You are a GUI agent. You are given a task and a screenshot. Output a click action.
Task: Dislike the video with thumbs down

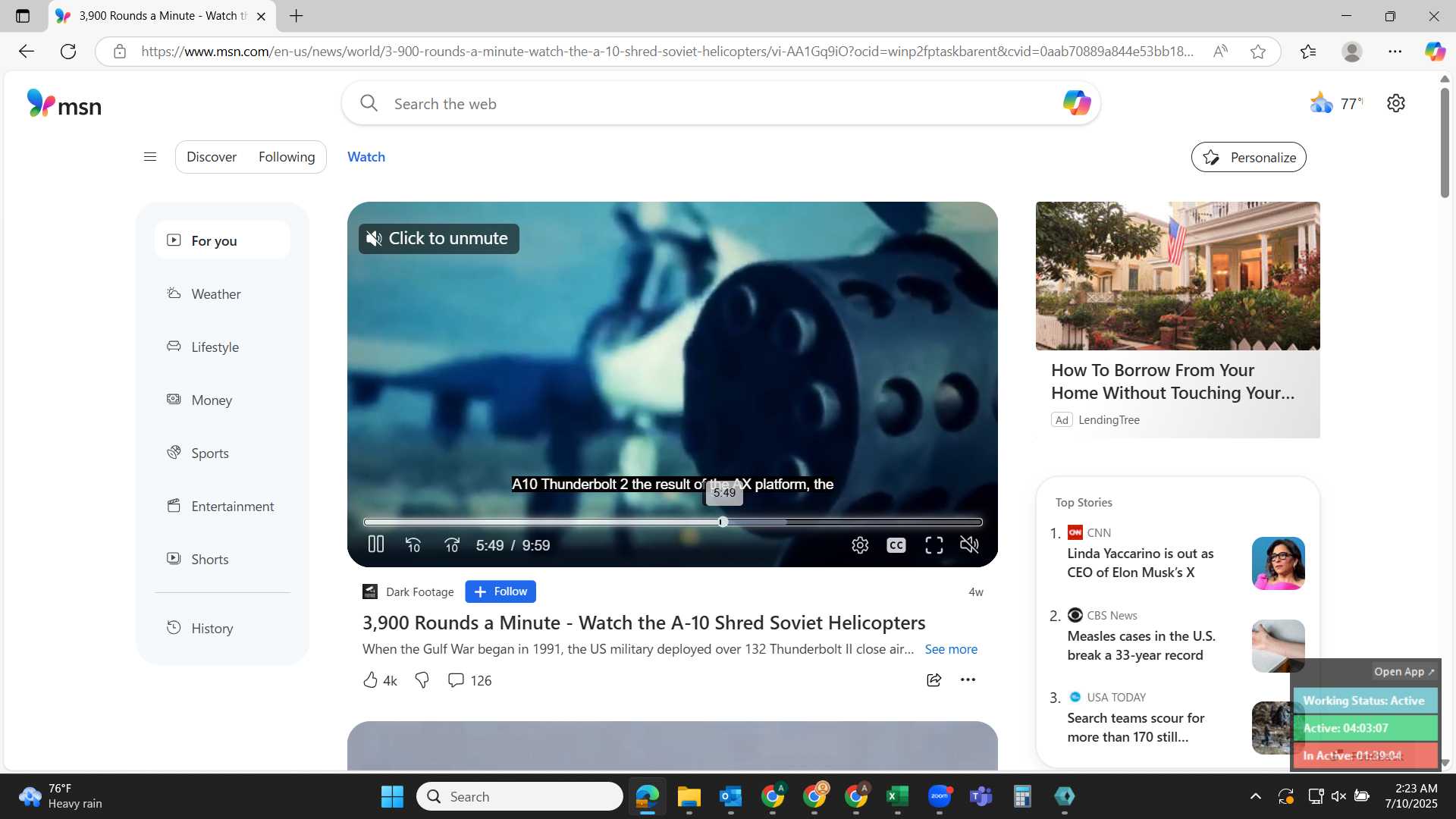[422, 680]
